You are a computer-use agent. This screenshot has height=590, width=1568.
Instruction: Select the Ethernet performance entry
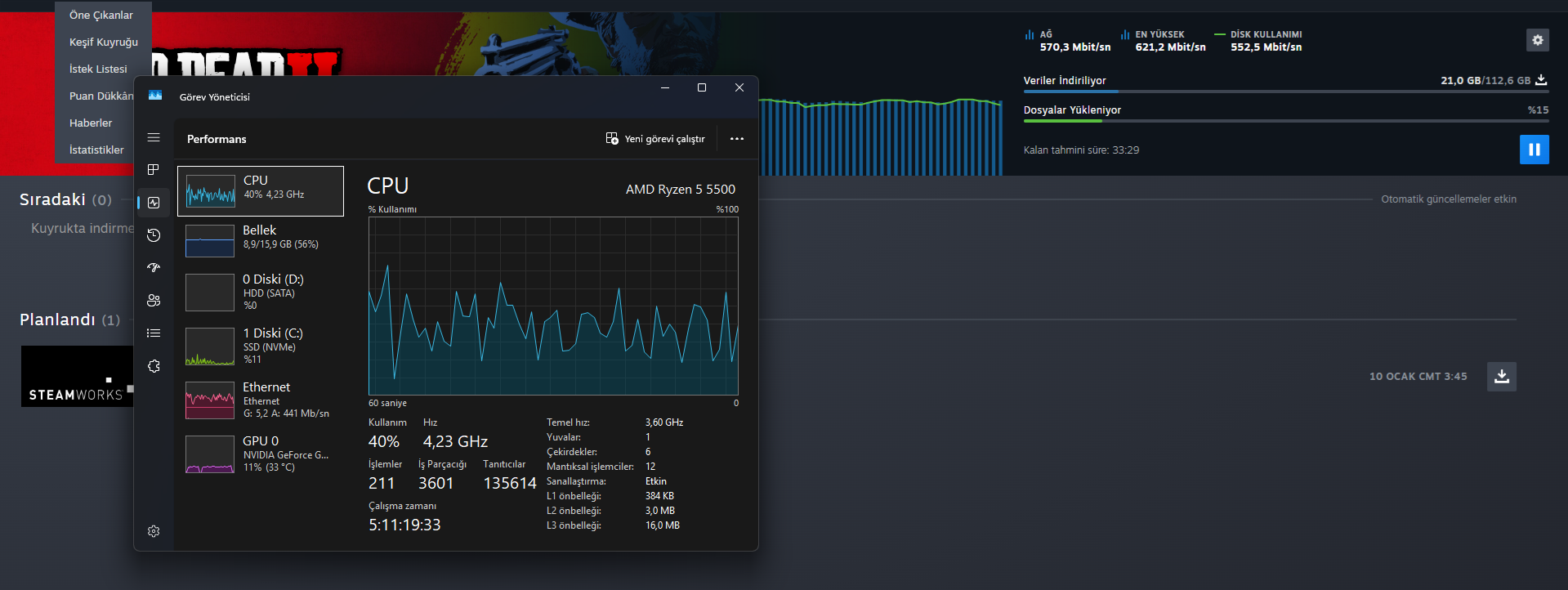tap(261, 400)
